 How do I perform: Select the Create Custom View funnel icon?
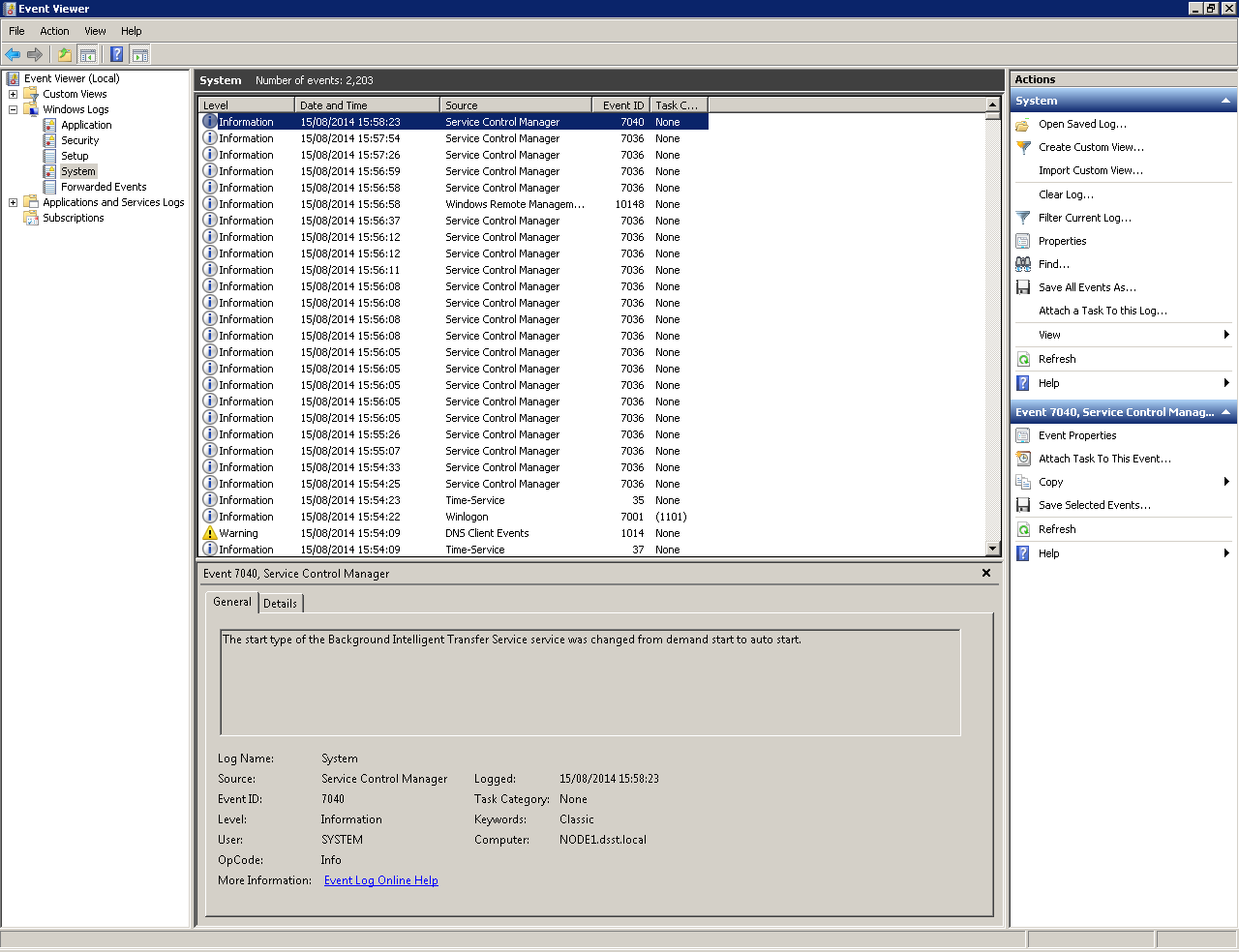coord(1023,147)
